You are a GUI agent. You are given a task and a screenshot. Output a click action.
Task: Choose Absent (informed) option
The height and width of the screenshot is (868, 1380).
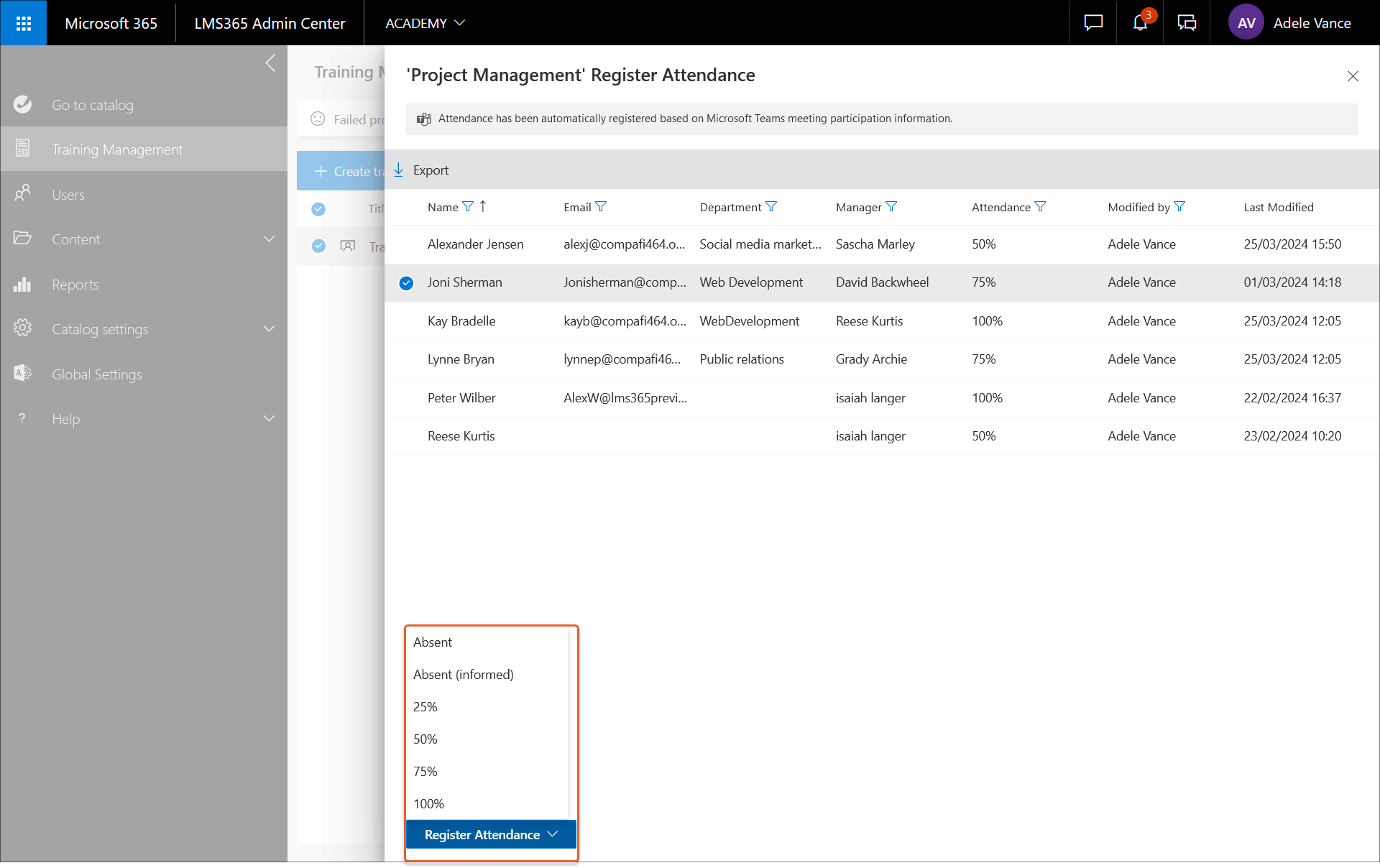(x=464, y=675)
